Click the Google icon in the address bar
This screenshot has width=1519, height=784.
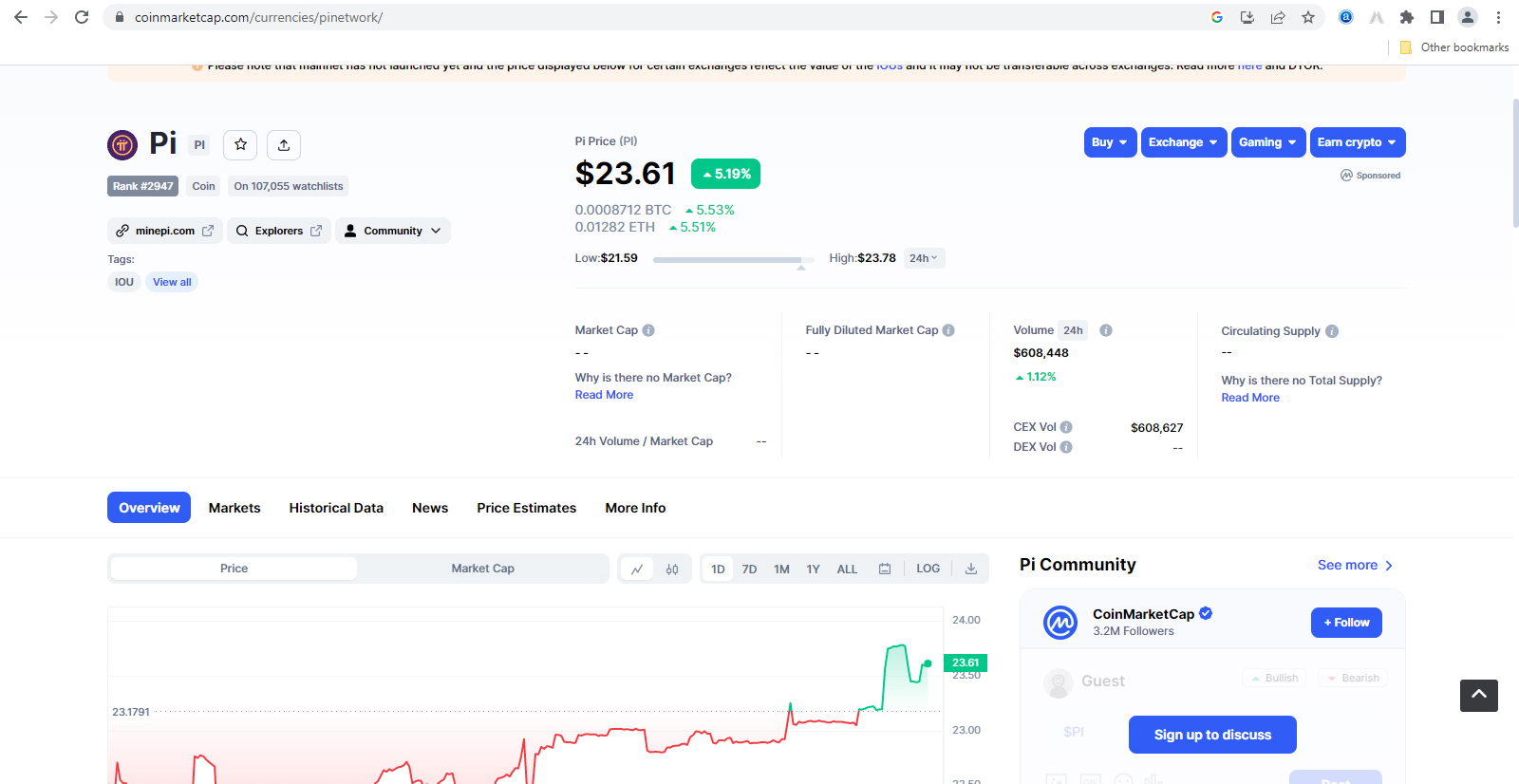pyautogui.click(x=1217, y=17)
